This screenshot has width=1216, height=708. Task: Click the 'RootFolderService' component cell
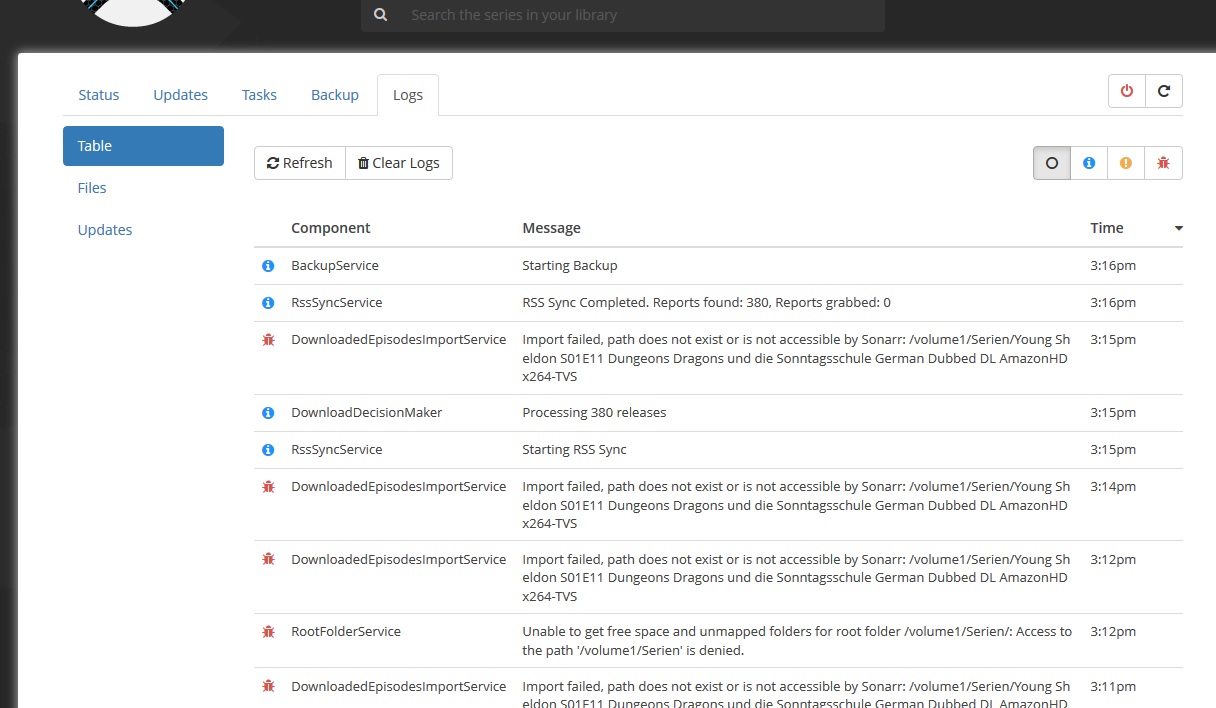click(346, 632)
